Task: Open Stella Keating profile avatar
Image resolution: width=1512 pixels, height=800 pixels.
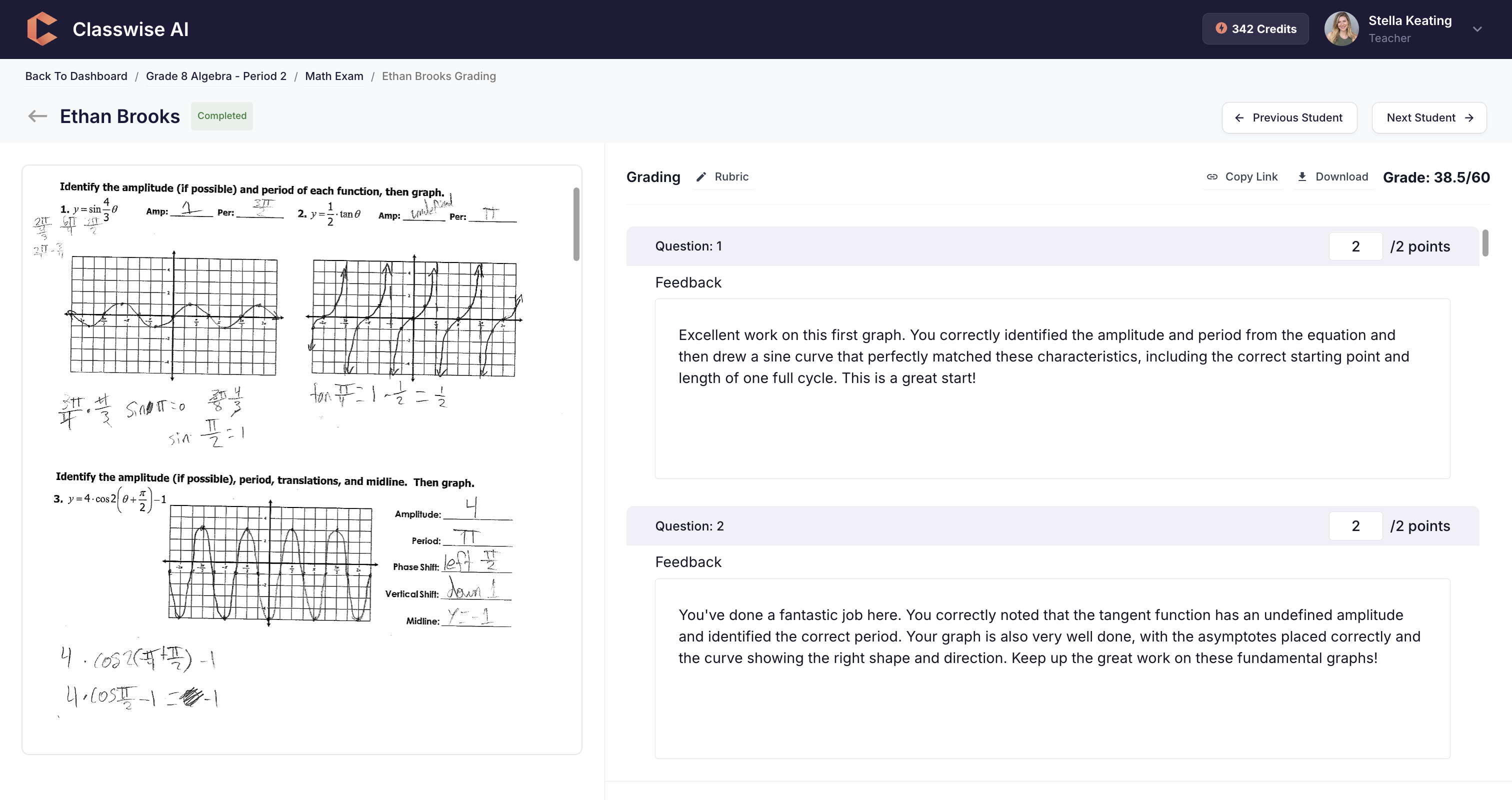Action: [x=1341, y=29]
